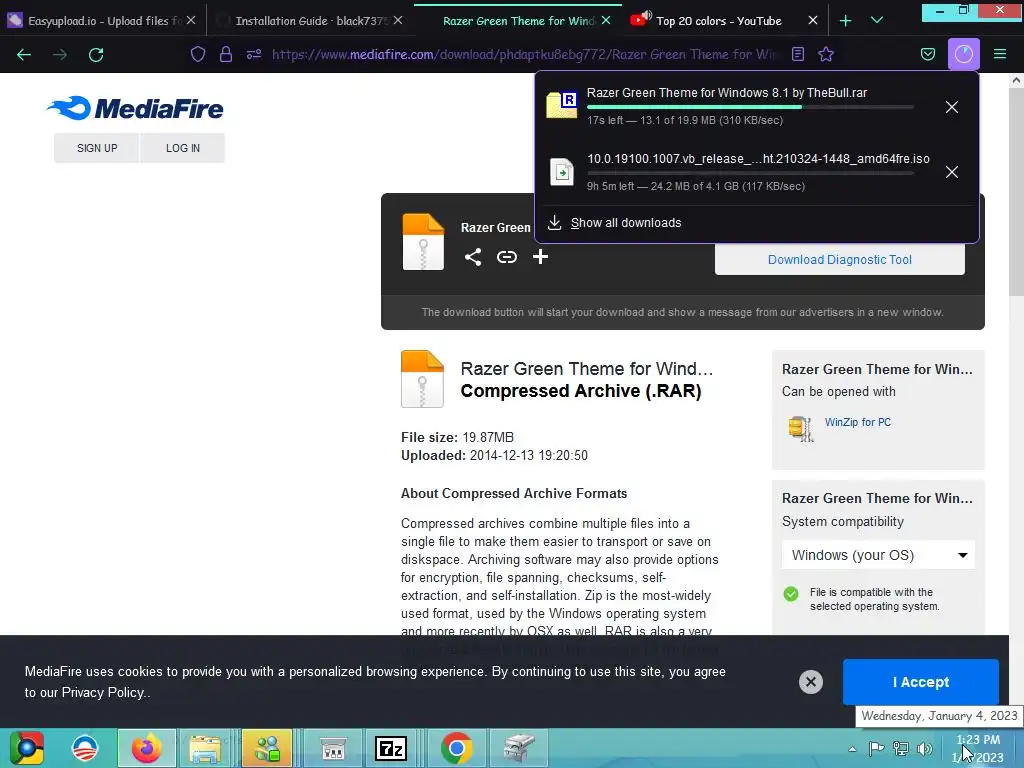Click the archive thumbnail beside Compressed Archive

point(423,379)
